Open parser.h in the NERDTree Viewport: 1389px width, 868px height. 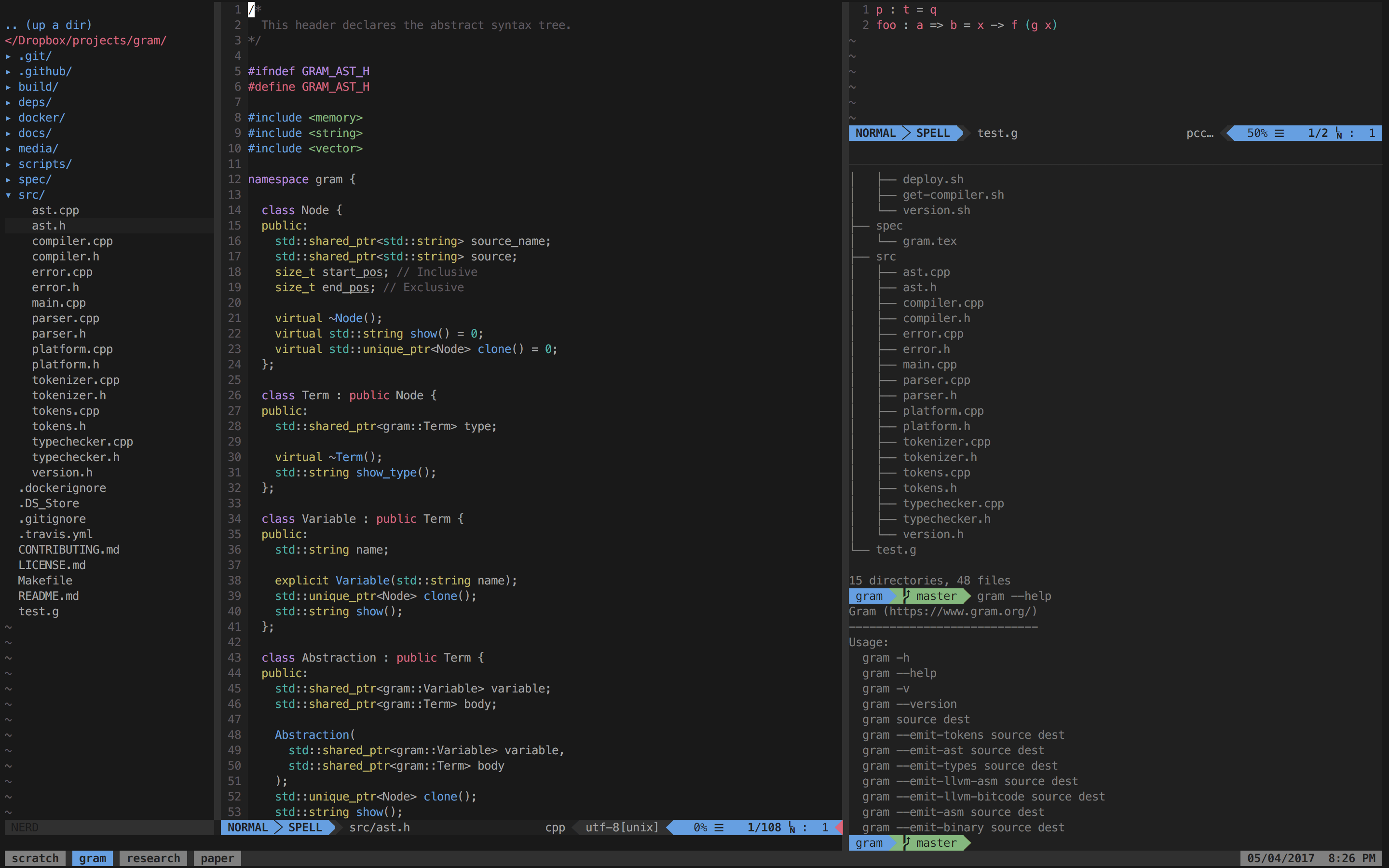58,334
